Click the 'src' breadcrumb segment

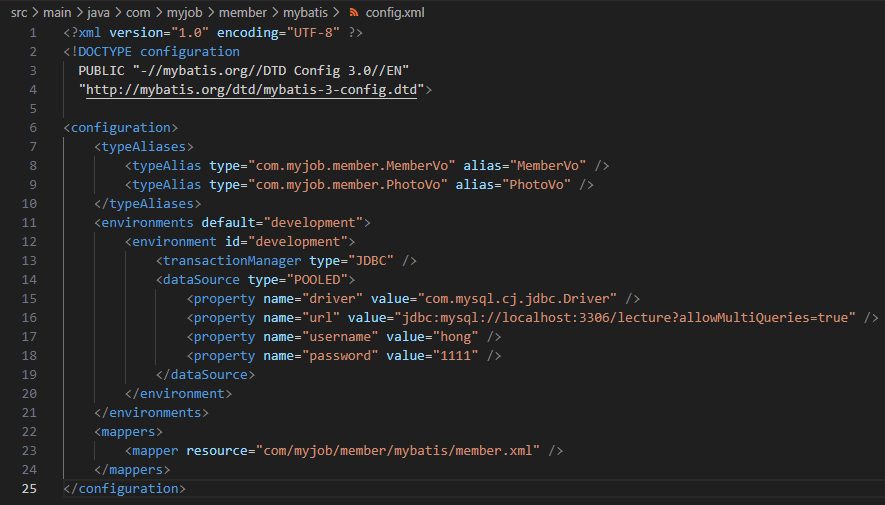pyautogui.click(x=19, y=12)
